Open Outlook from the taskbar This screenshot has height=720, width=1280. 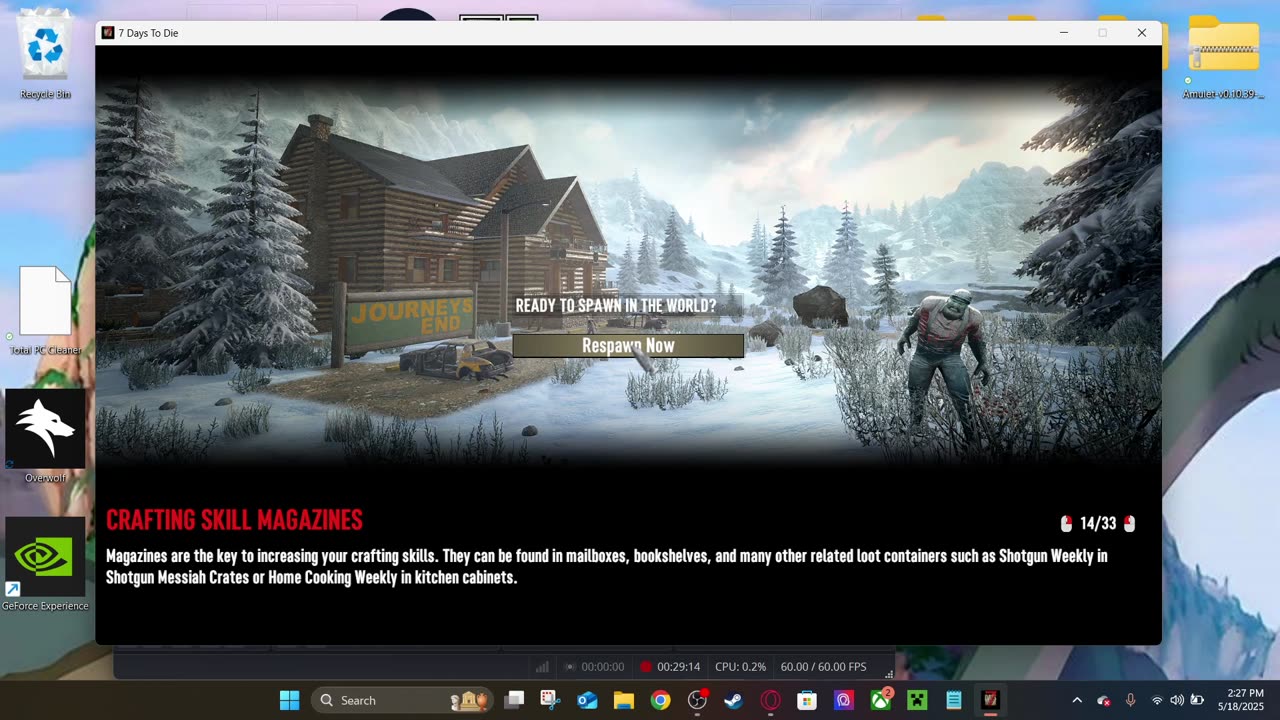click(587, 700)
